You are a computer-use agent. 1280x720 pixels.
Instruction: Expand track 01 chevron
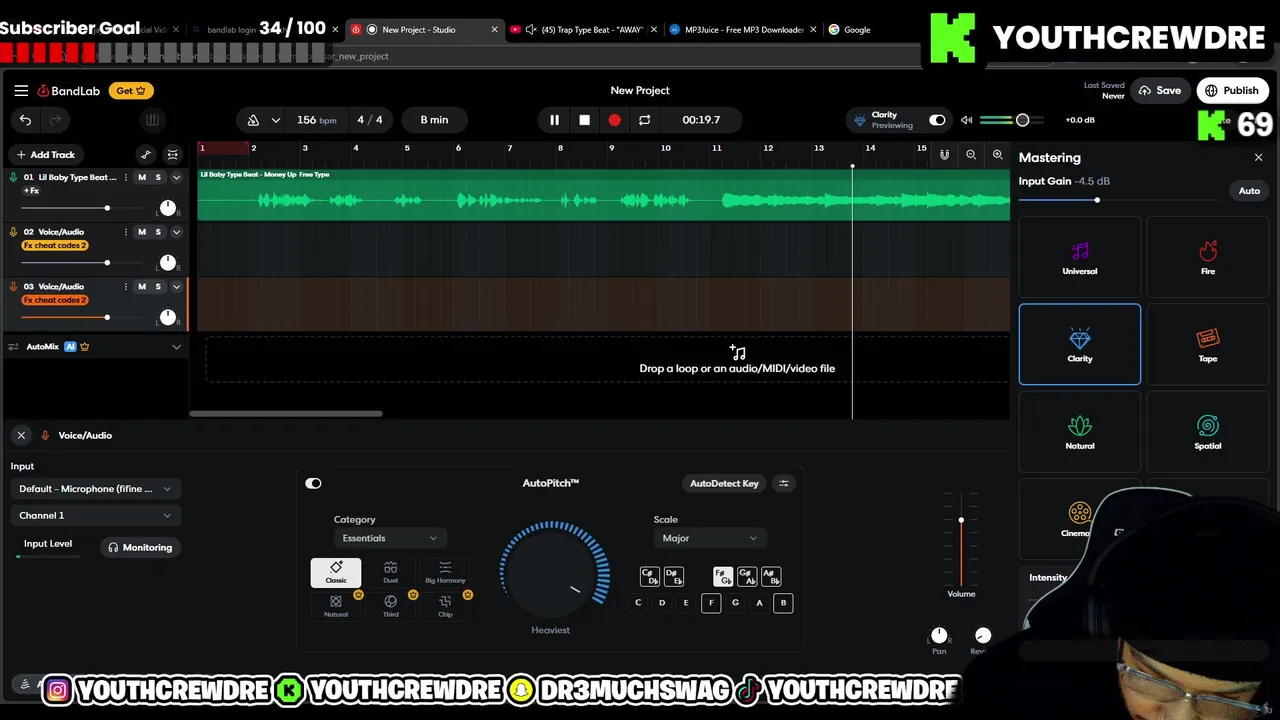pyautogui.click(x=176, y=177)
